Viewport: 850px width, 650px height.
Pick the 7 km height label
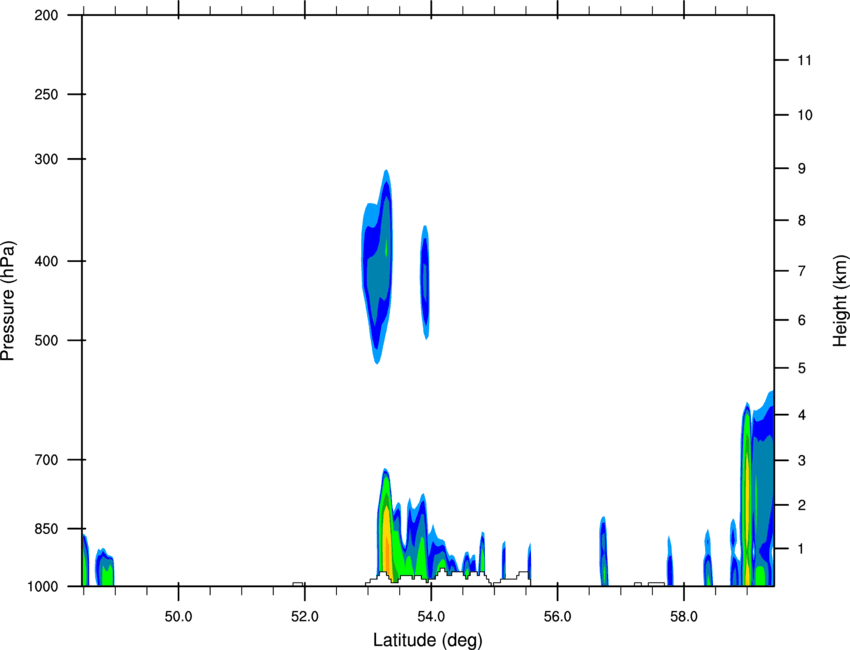click(x=802, y=271)
